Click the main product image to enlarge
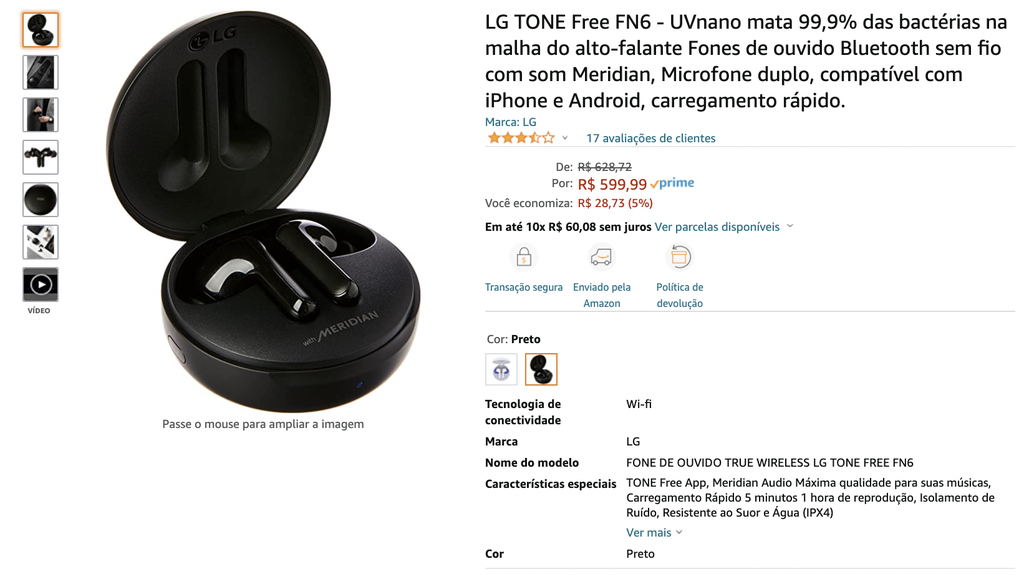Image resolution: width=1024 pixels, height=579 pixels. pyautogui.click(x=263, y=212)
